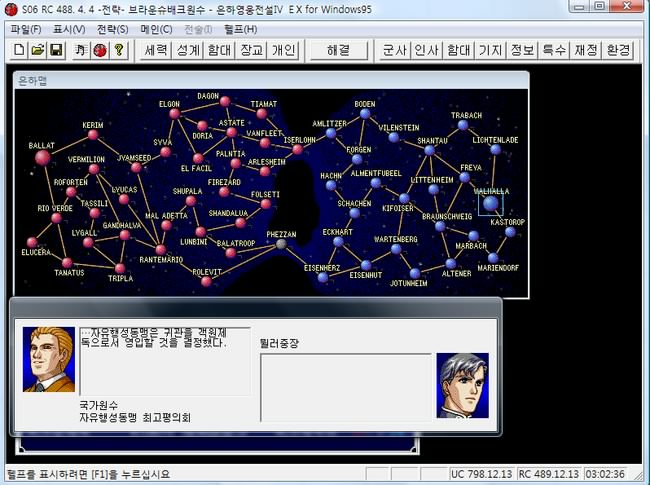Click the 개인 toolbar button

tap(283, 51)
